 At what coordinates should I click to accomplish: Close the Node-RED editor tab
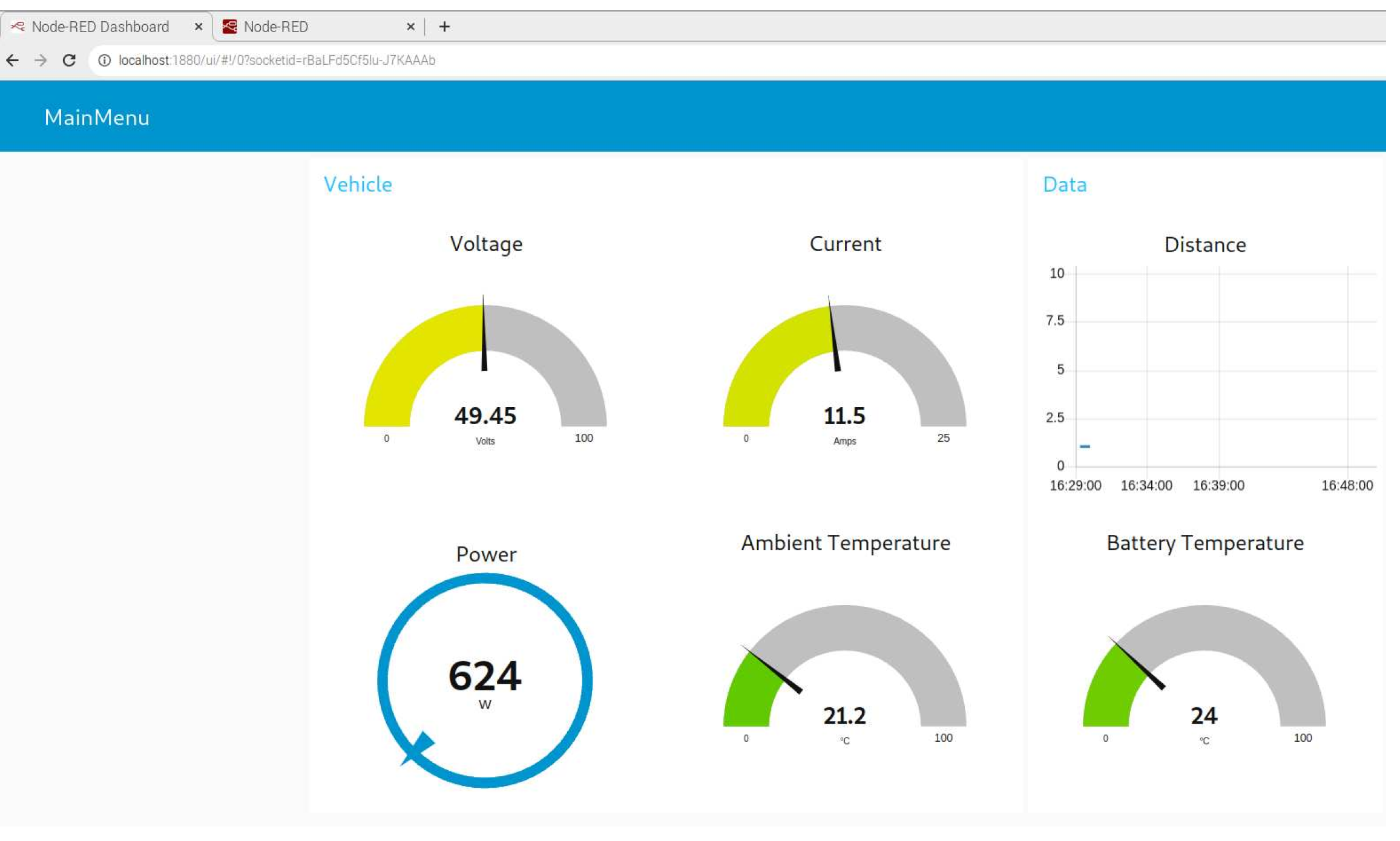(410, 27)
